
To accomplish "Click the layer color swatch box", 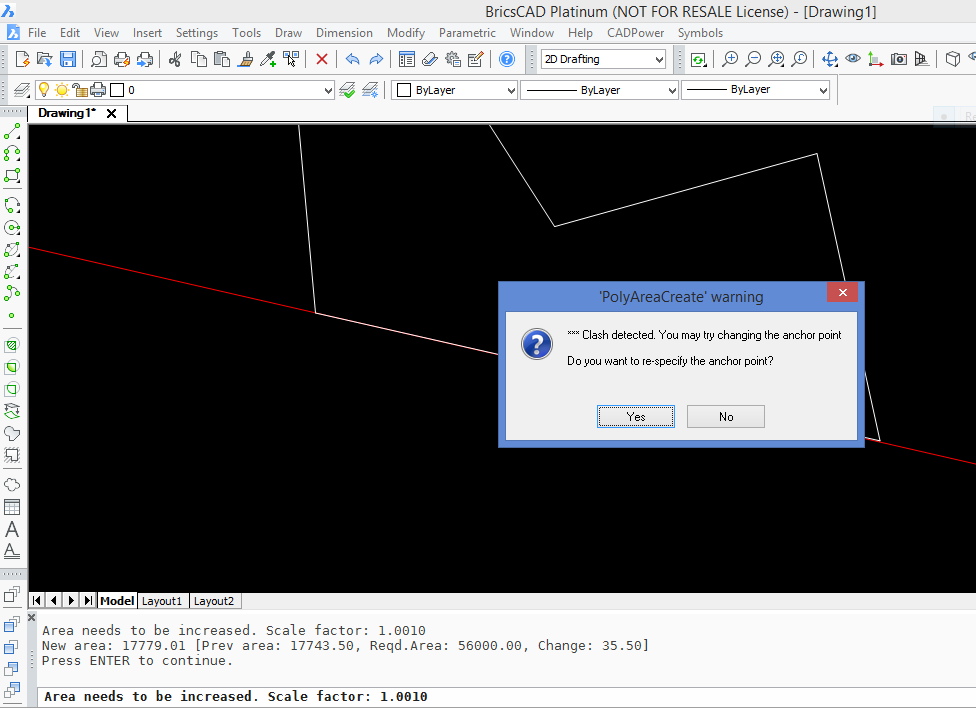I will click(117, 90).
